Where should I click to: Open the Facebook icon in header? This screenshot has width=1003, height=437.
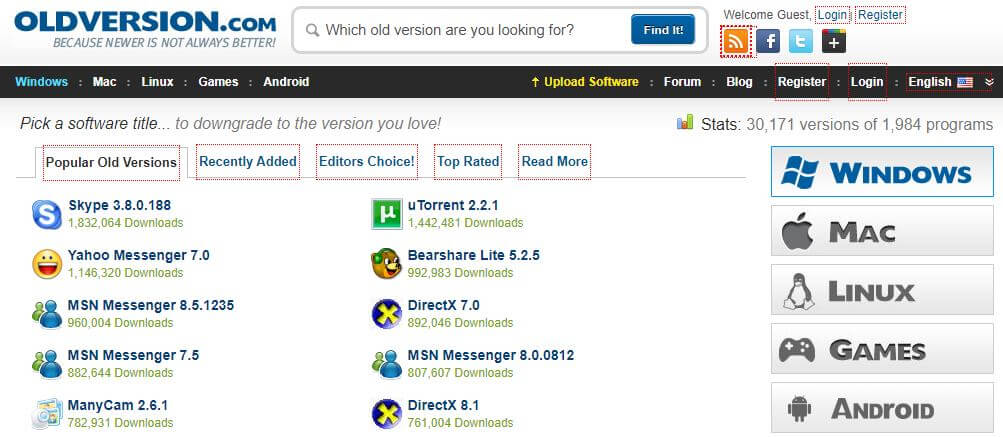point(768,42)
